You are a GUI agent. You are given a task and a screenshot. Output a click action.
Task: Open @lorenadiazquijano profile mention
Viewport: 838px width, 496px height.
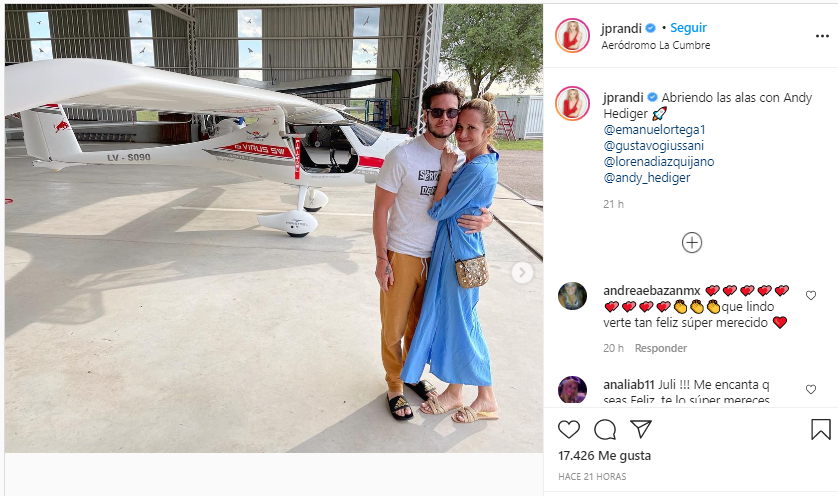tap(658, 162)
